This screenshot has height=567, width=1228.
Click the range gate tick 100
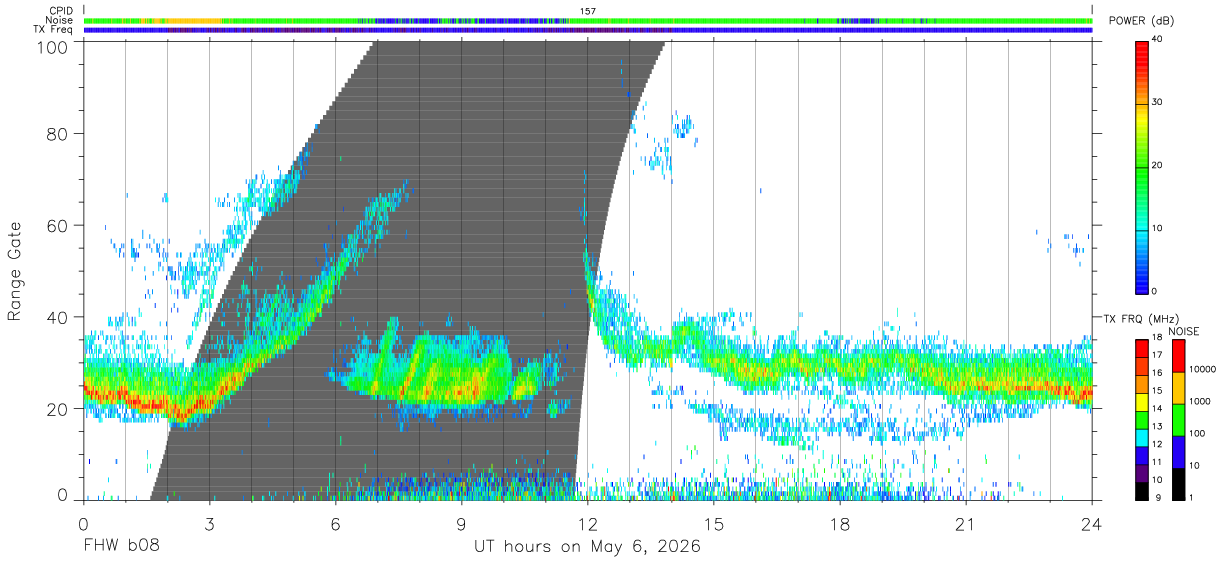(51, 46)
